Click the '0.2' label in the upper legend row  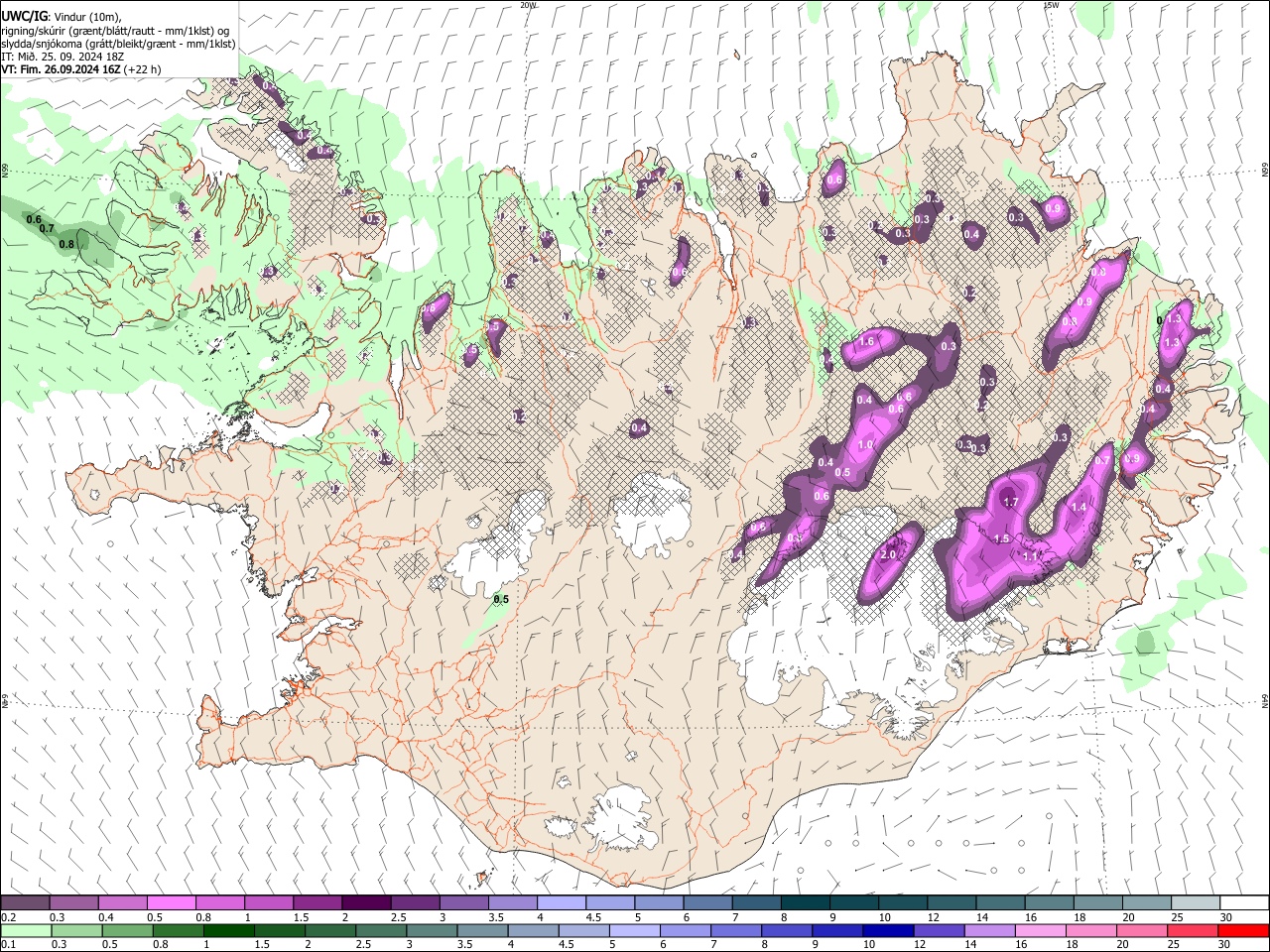[x=8, y=917]
